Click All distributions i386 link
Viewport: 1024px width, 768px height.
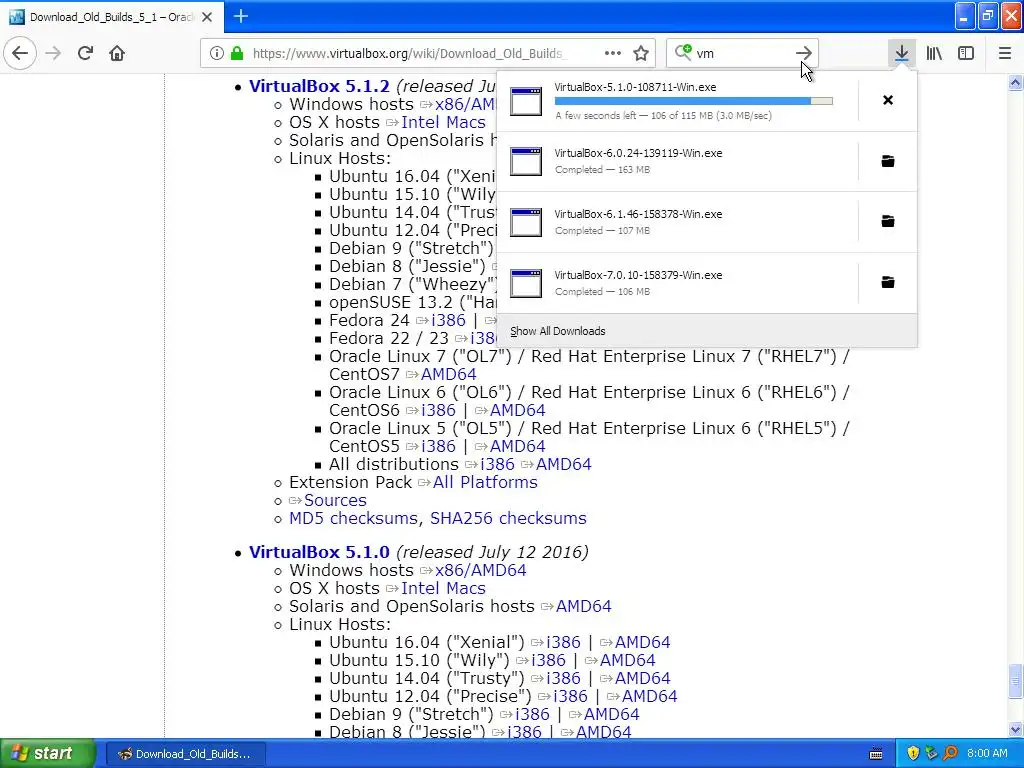point(497,464)
